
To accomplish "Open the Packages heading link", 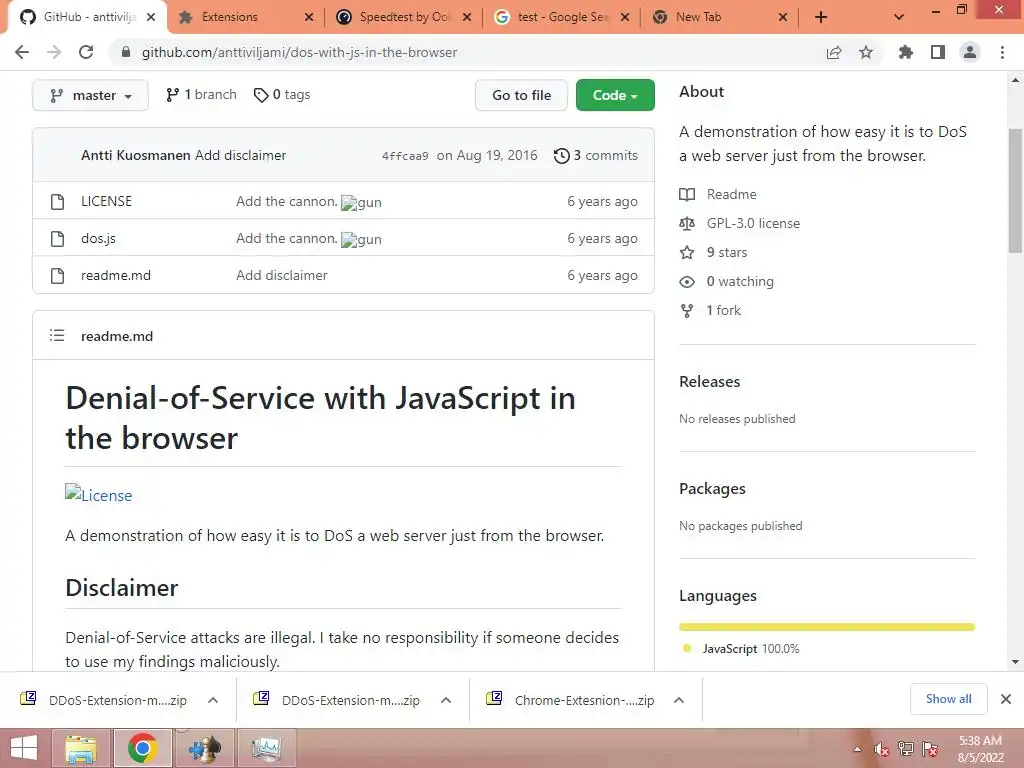I will pyautogui.click(x=712, y=488).
